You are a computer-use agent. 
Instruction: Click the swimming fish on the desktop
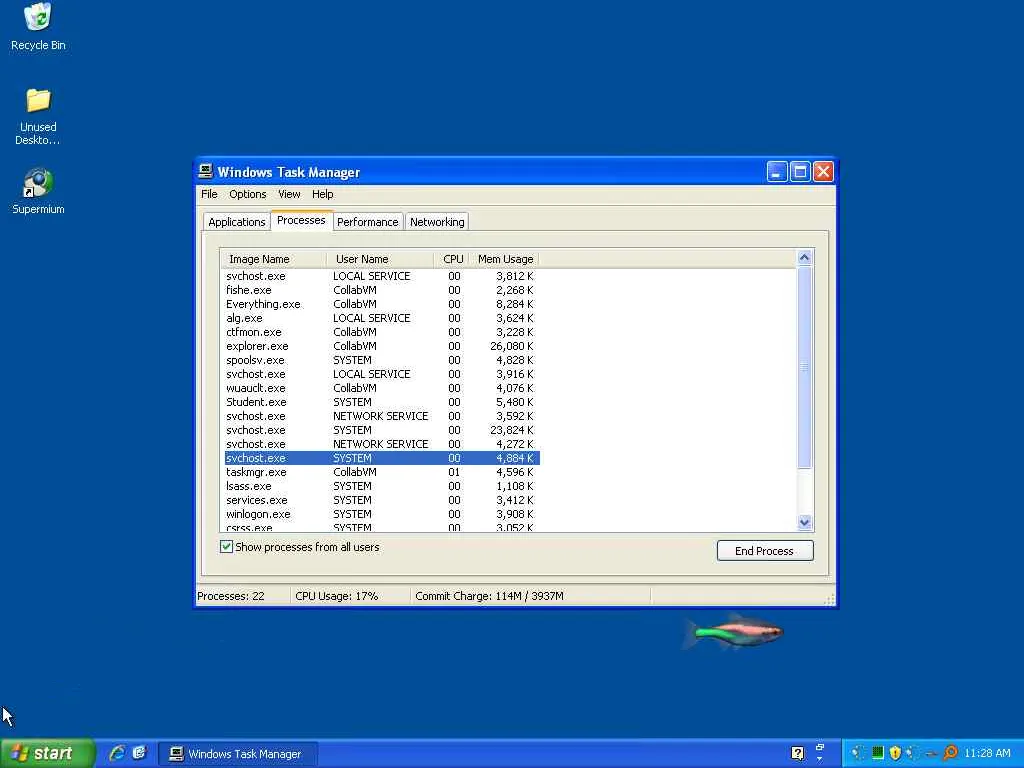(x=733, y=632)
